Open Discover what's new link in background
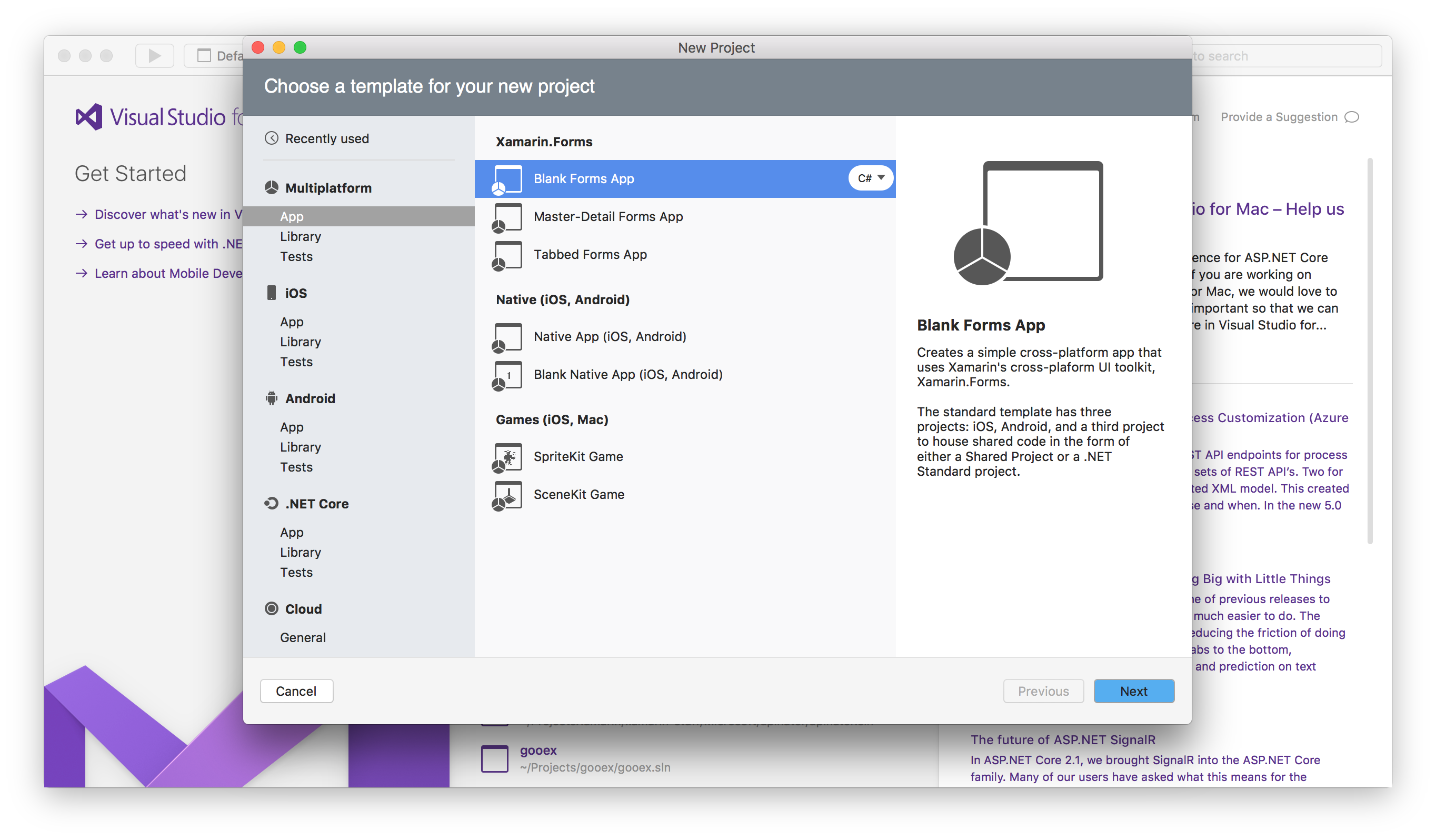 pos(168,214)
